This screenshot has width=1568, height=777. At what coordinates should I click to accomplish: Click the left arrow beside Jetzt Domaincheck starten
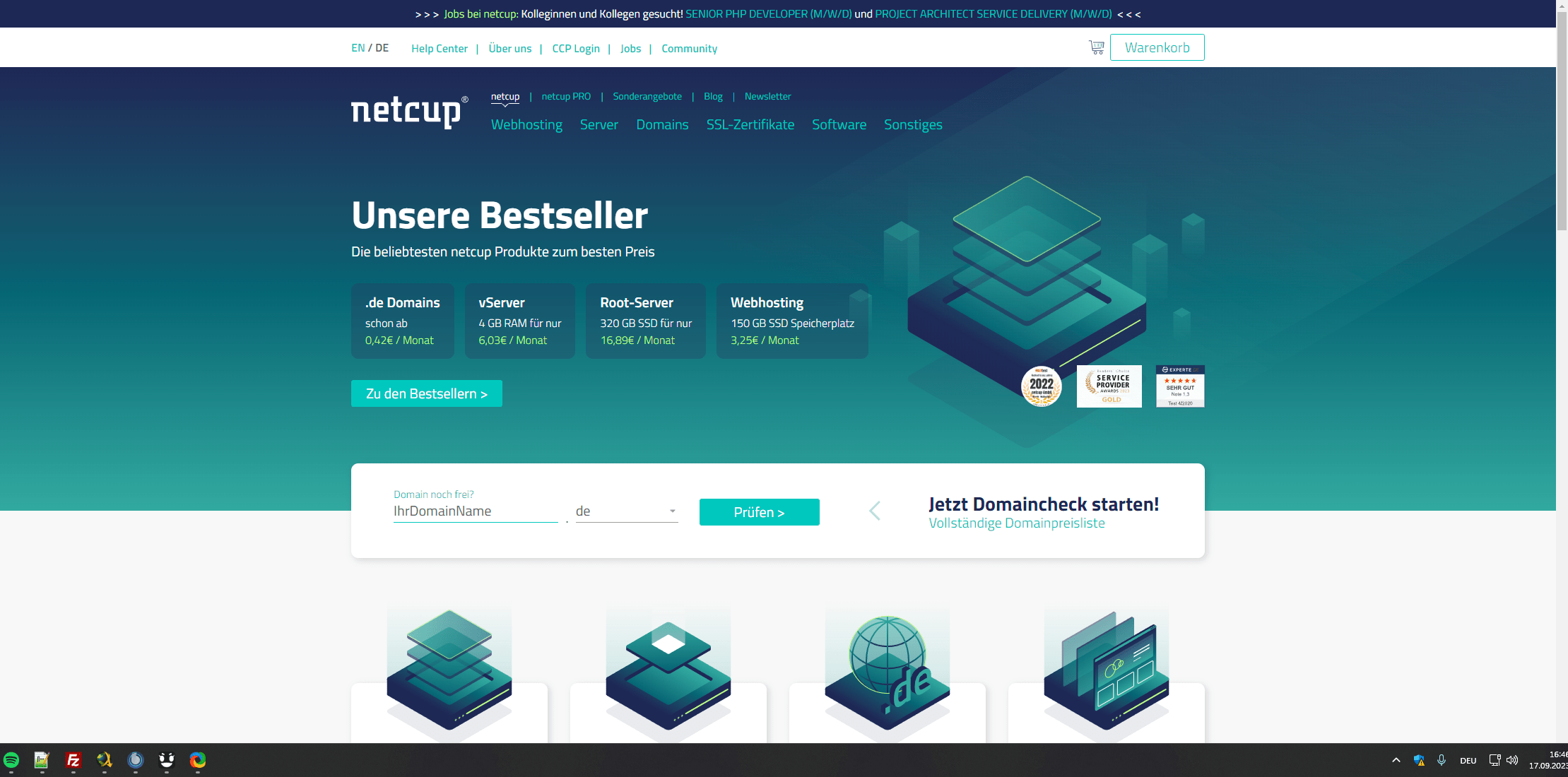pos(875,511)
